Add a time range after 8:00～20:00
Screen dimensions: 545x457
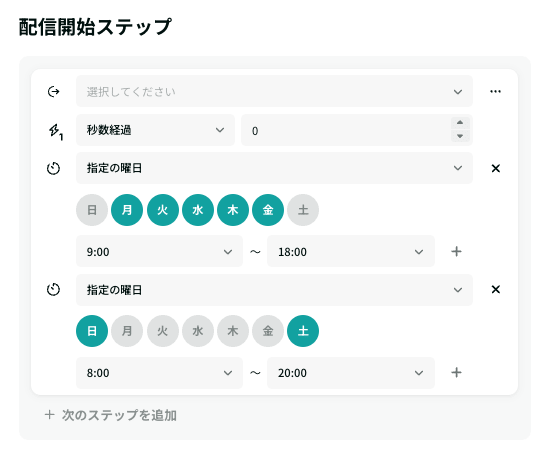[456, 373]
